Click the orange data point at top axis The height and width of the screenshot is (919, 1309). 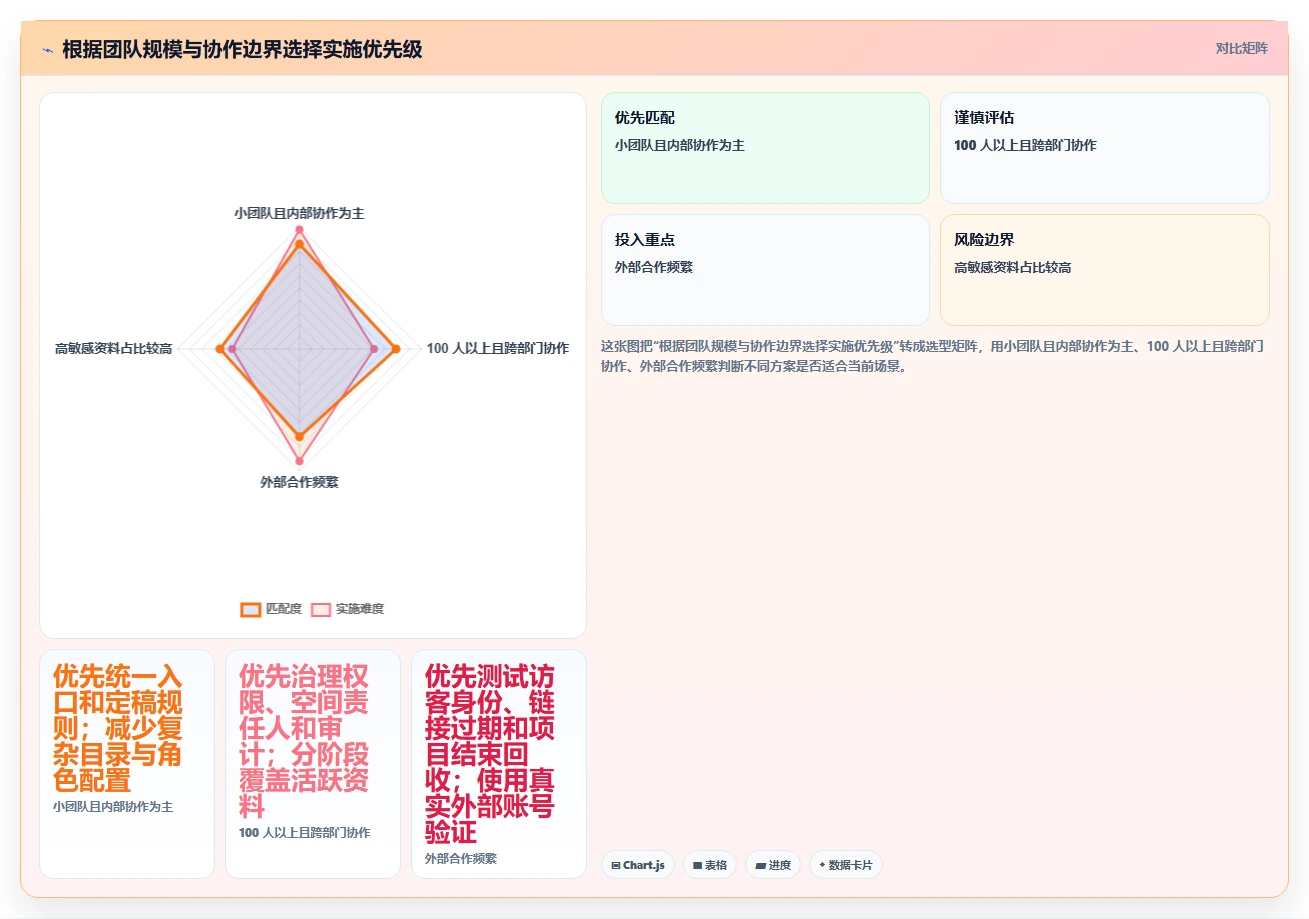point(299,243)
